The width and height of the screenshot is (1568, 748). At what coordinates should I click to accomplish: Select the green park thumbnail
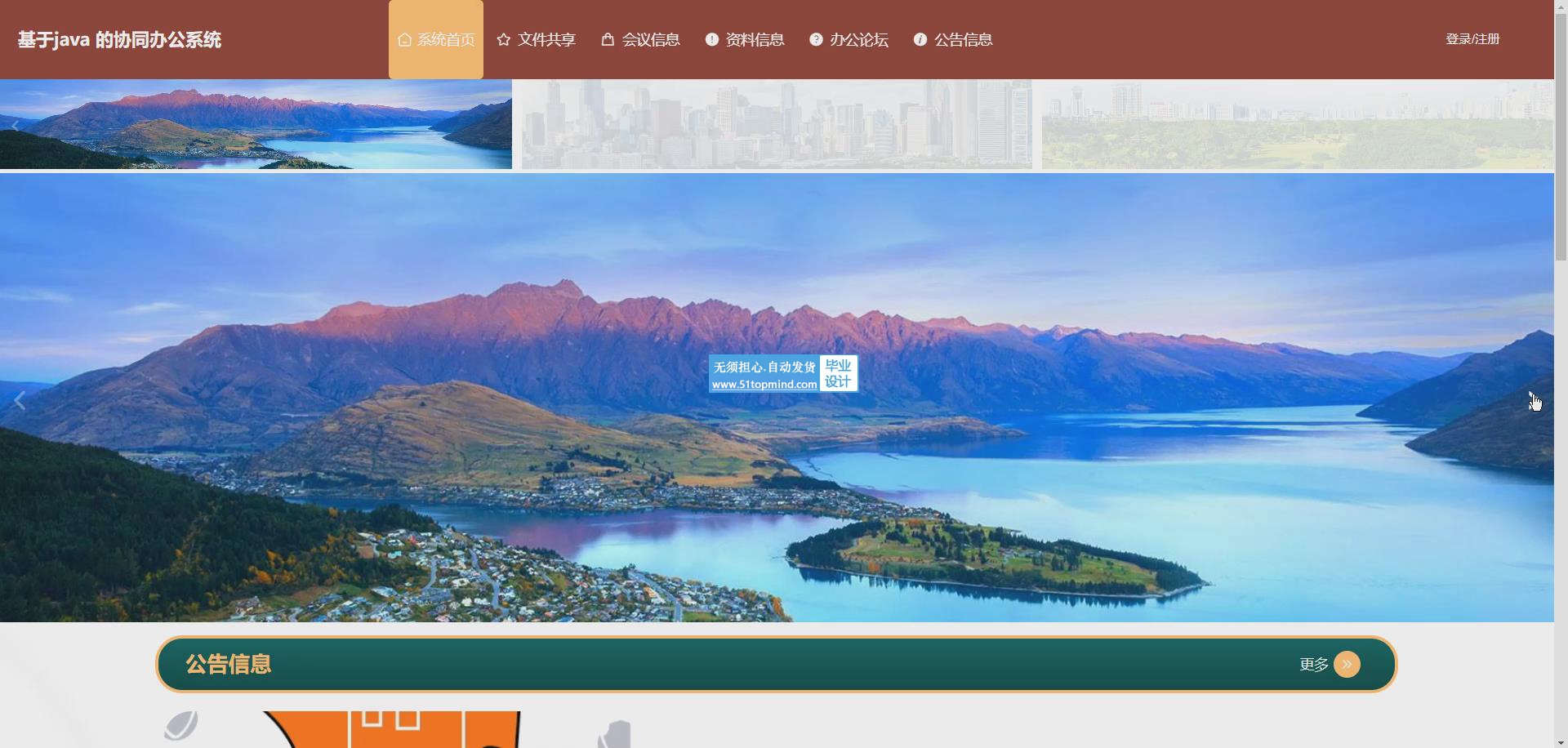(x=1298, y=124)
